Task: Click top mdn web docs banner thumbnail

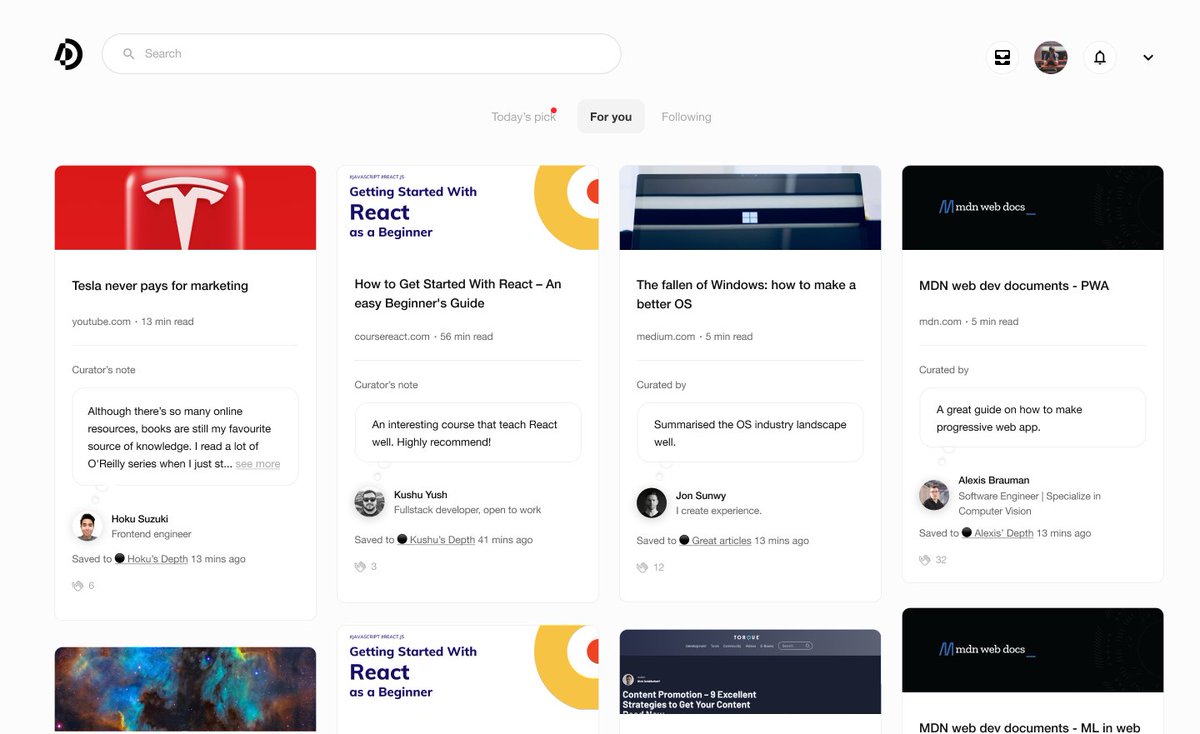Action: click(x=1033, y=208)
